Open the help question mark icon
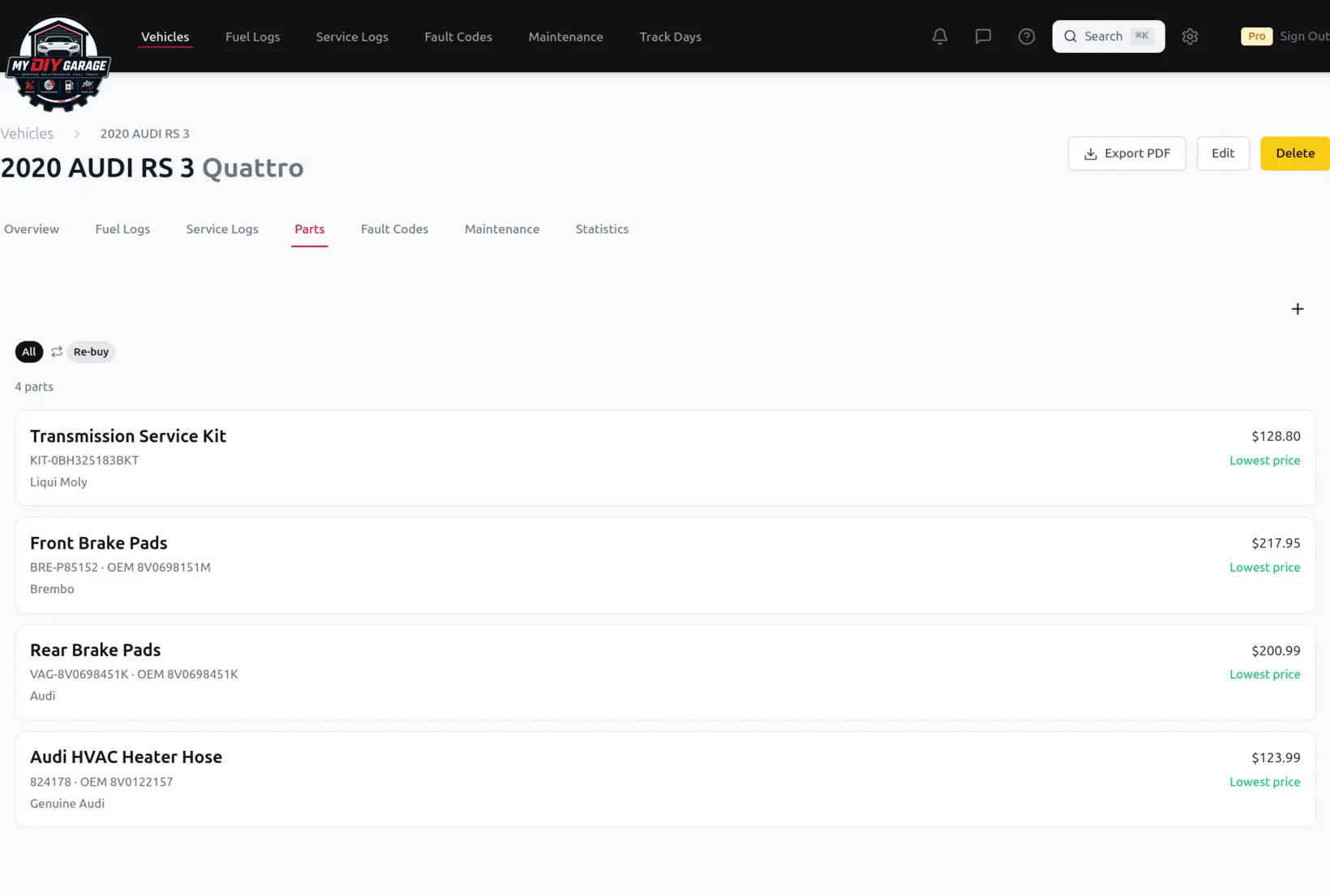Viewport: 1330px width, 896px height. [x=1026, y=36]
